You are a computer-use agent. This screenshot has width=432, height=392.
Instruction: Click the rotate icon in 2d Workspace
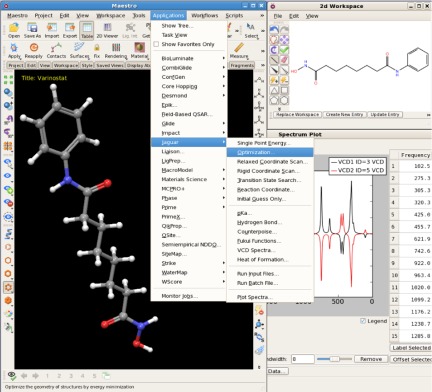coord(274,50)
